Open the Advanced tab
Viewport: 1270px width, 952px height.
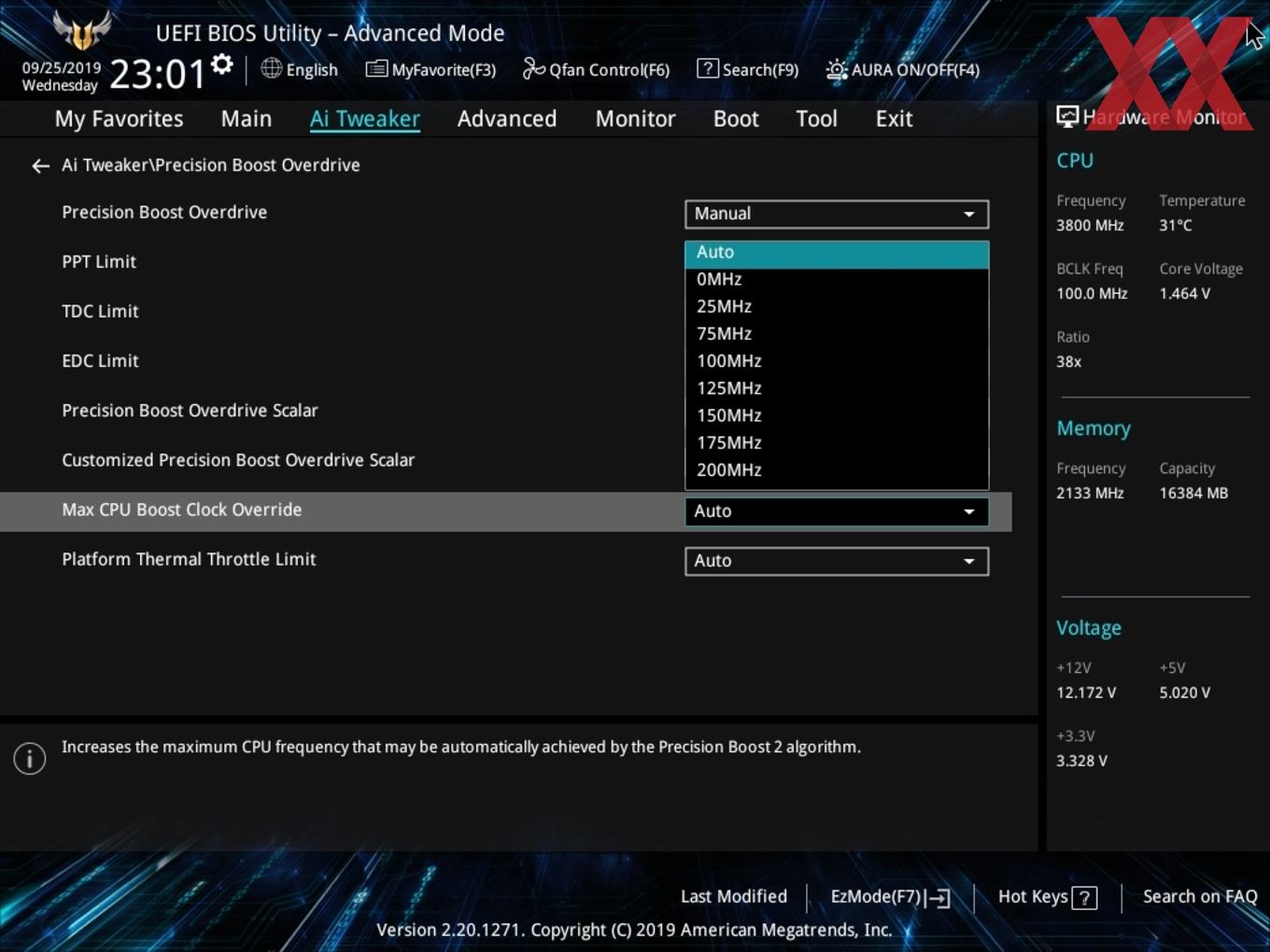(507, 119)
